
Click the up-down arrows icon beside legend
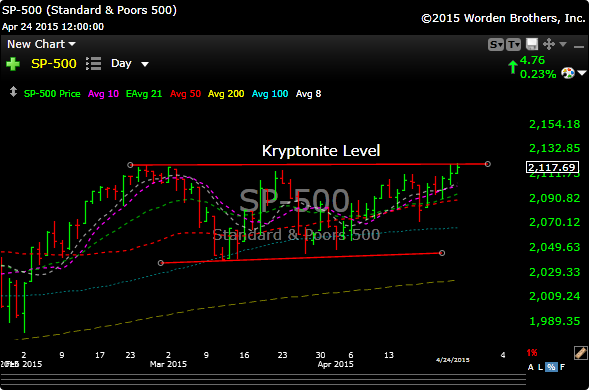click(13, 92)
